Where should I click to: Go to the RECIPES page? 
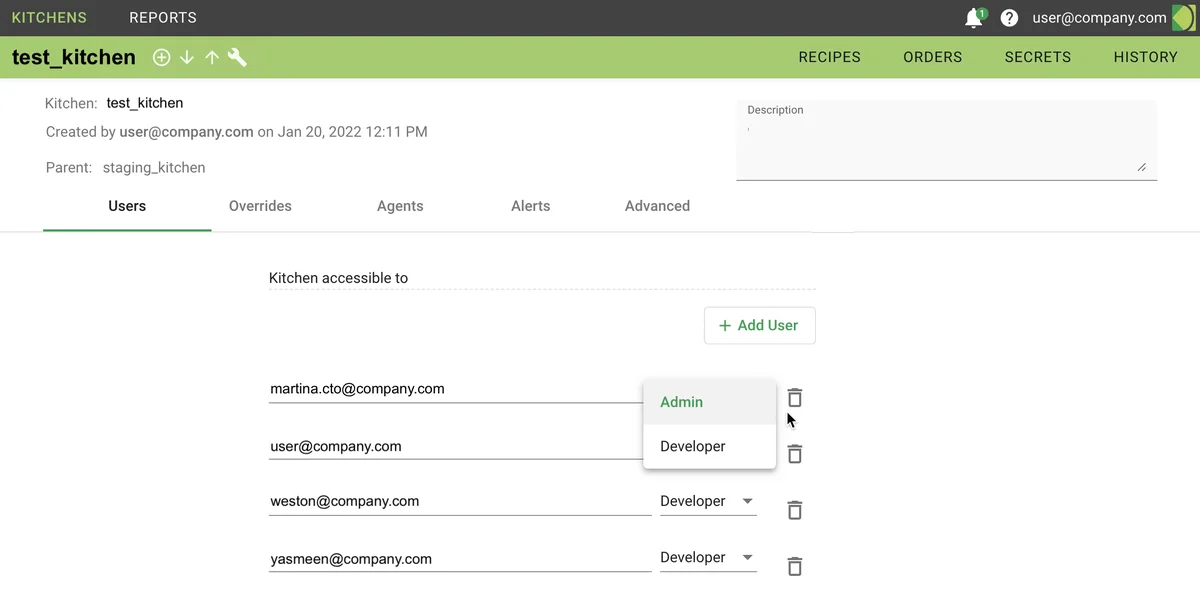tap(829, 57)
